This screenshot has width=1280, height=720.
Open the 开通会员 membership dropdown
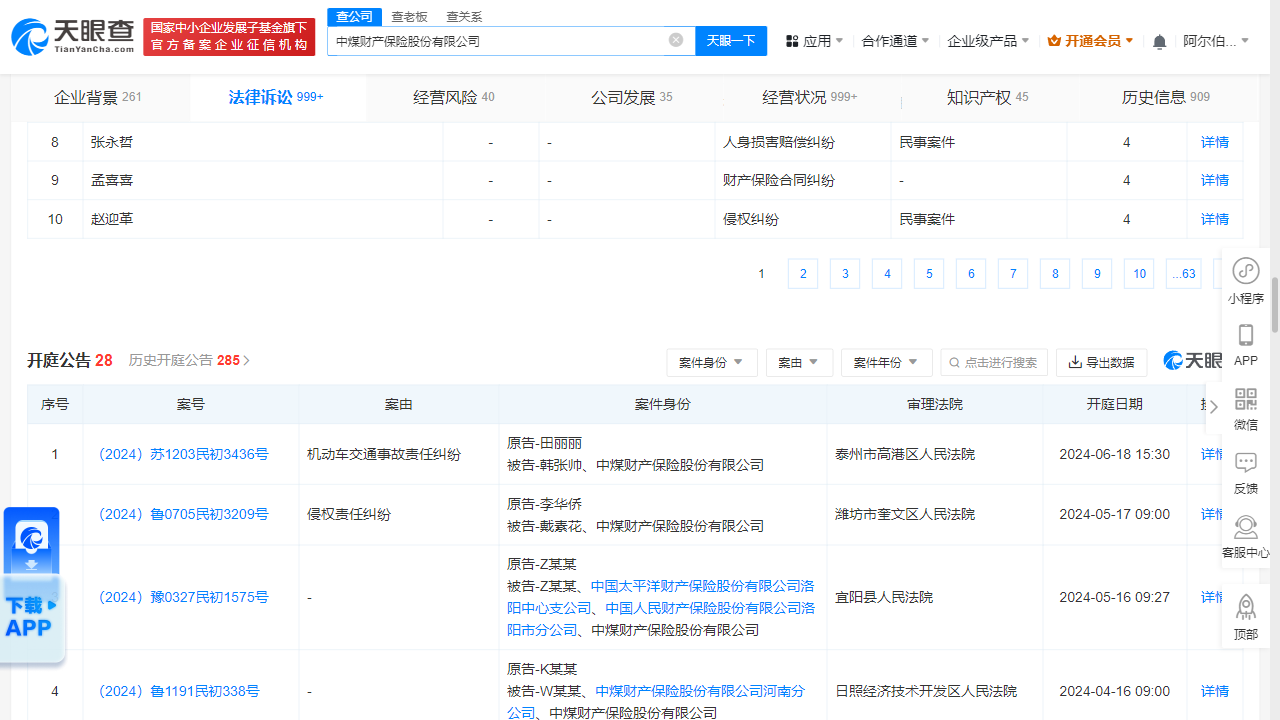1089,40
